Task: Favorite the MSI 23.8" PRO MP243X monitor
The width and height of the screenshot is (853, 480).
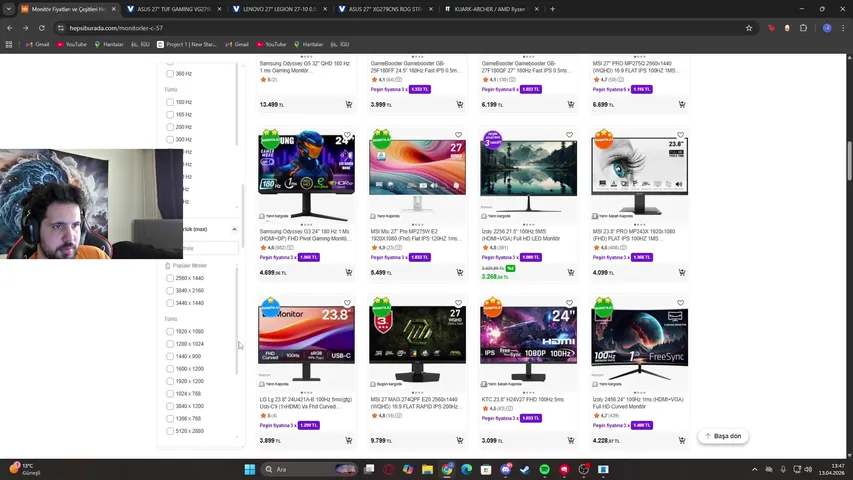Action: point(680,135)
